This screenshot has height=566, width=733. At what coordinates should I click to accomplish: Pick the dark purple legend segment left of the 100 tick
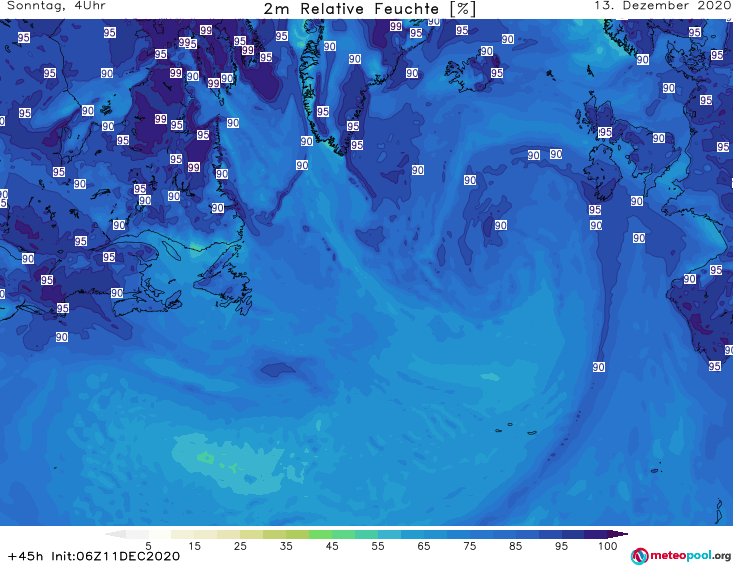click(x=596, y=534)
